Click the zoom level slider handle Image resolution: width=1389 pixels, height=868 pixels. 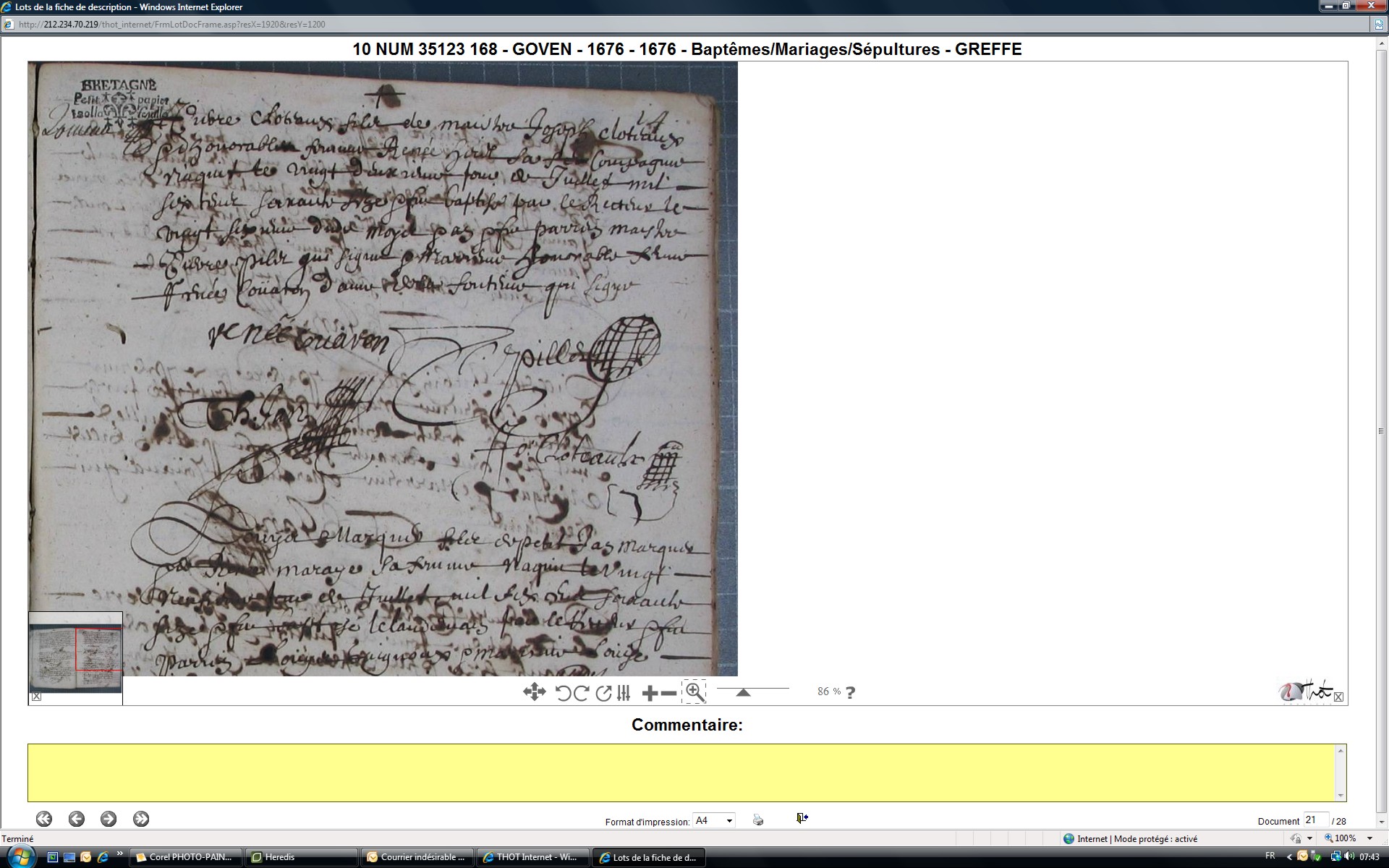(x=743, y=692)
